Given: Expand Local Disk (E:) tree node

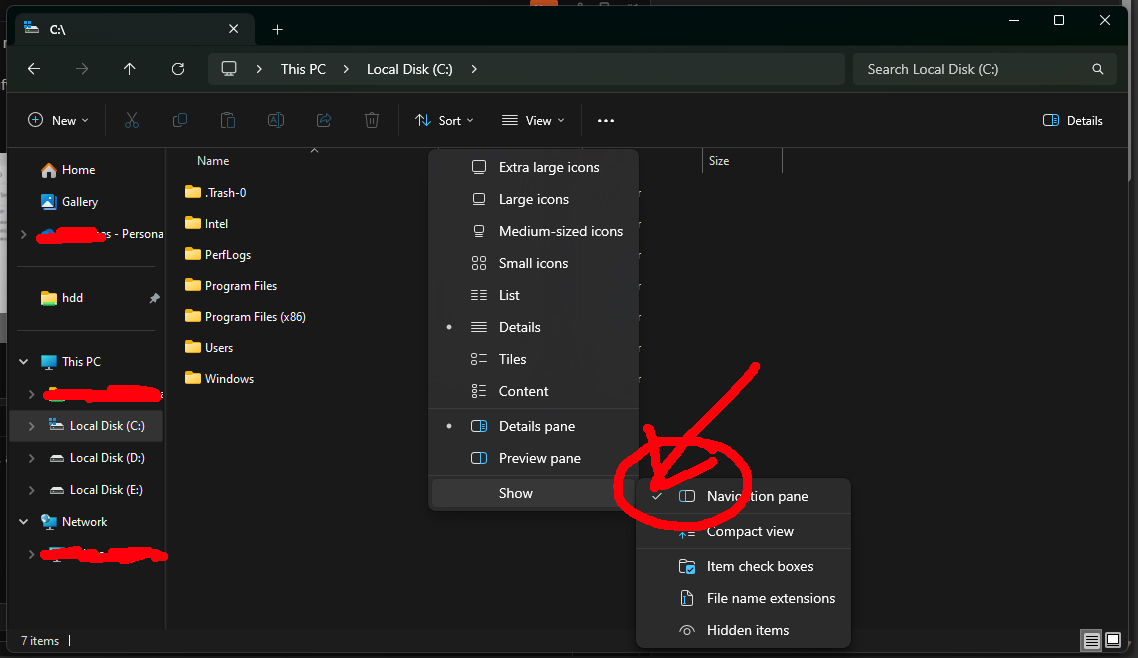Looking at the screenshot, I should [31, 490].
